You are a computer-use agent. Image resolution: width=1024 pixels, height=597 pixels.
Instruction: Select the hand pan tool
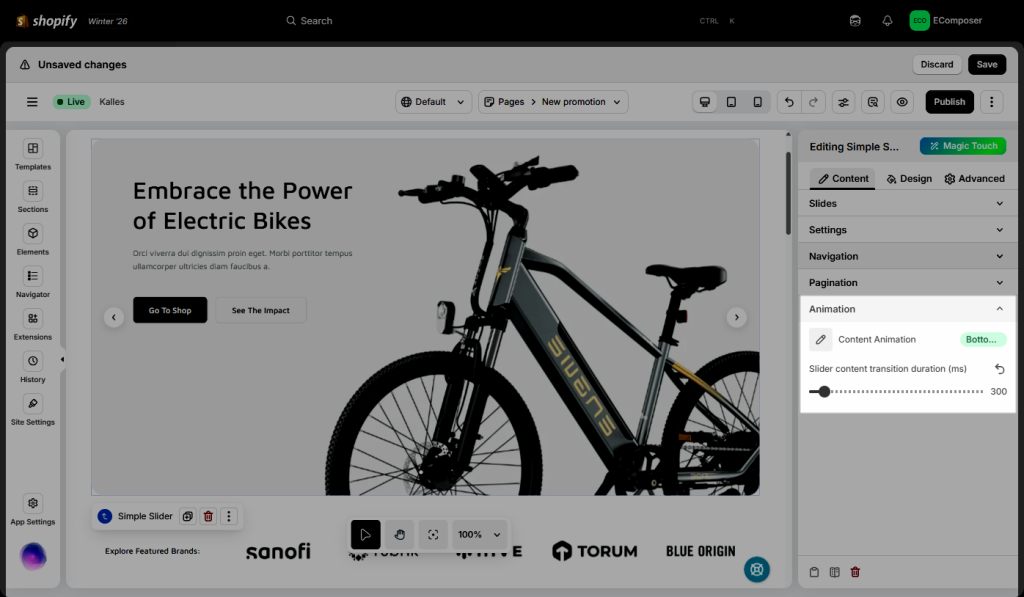pyautogui.click(x=399, y=535)
